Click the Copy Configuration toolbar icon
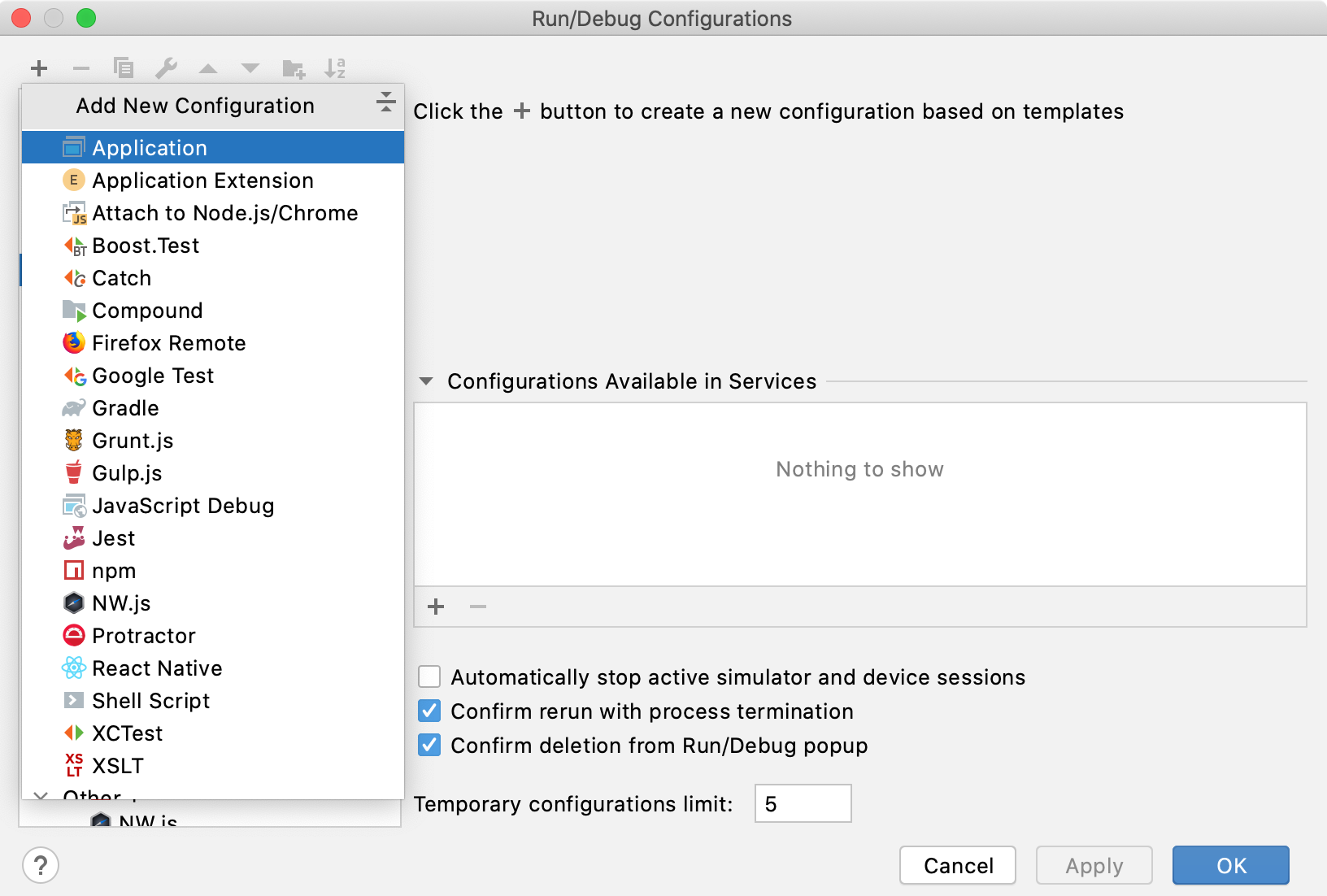 point(124,68)
